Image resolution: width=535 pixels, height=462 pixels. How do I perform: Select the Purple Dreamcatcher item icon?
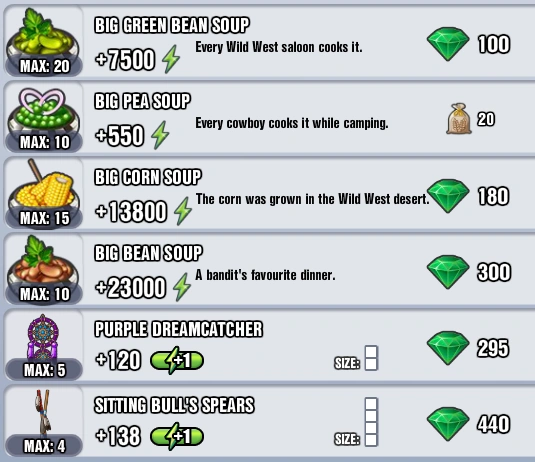[x=43, y=337]
